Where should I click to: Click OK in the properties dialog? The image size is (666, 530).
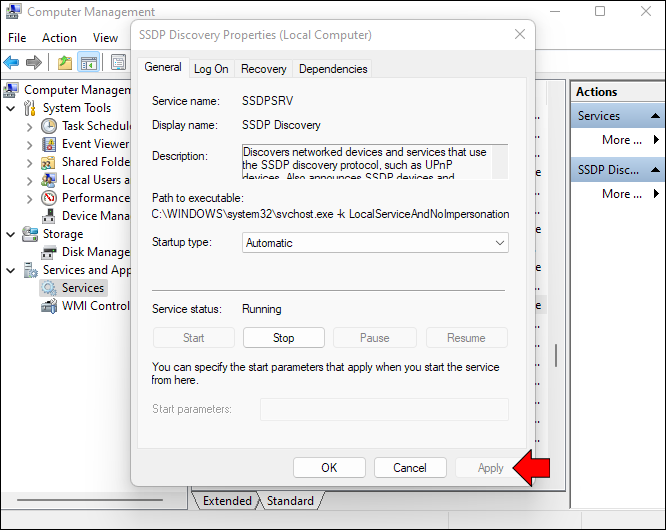coord(329,468)
